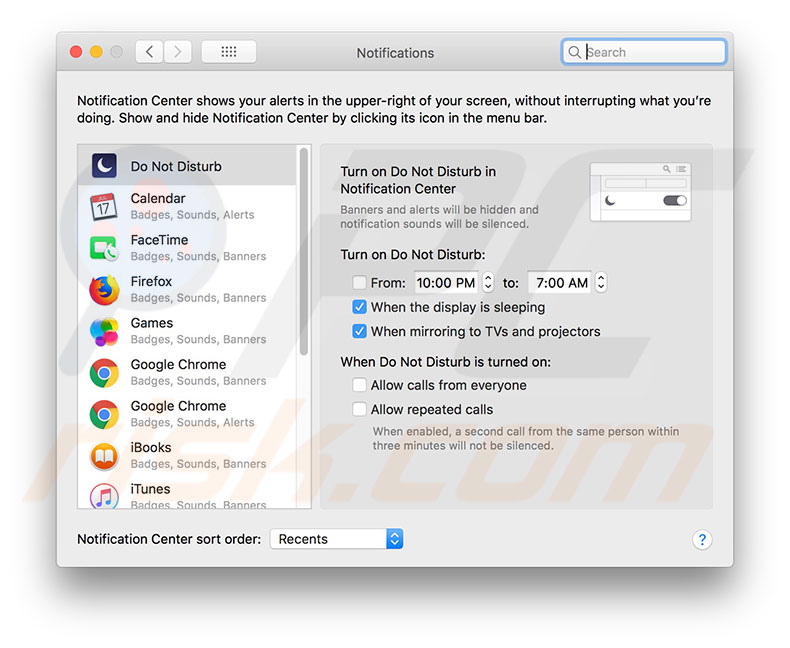Enable the From time schedule checkbox
Screen dimensions: 790x648
[x=359, y=283]
